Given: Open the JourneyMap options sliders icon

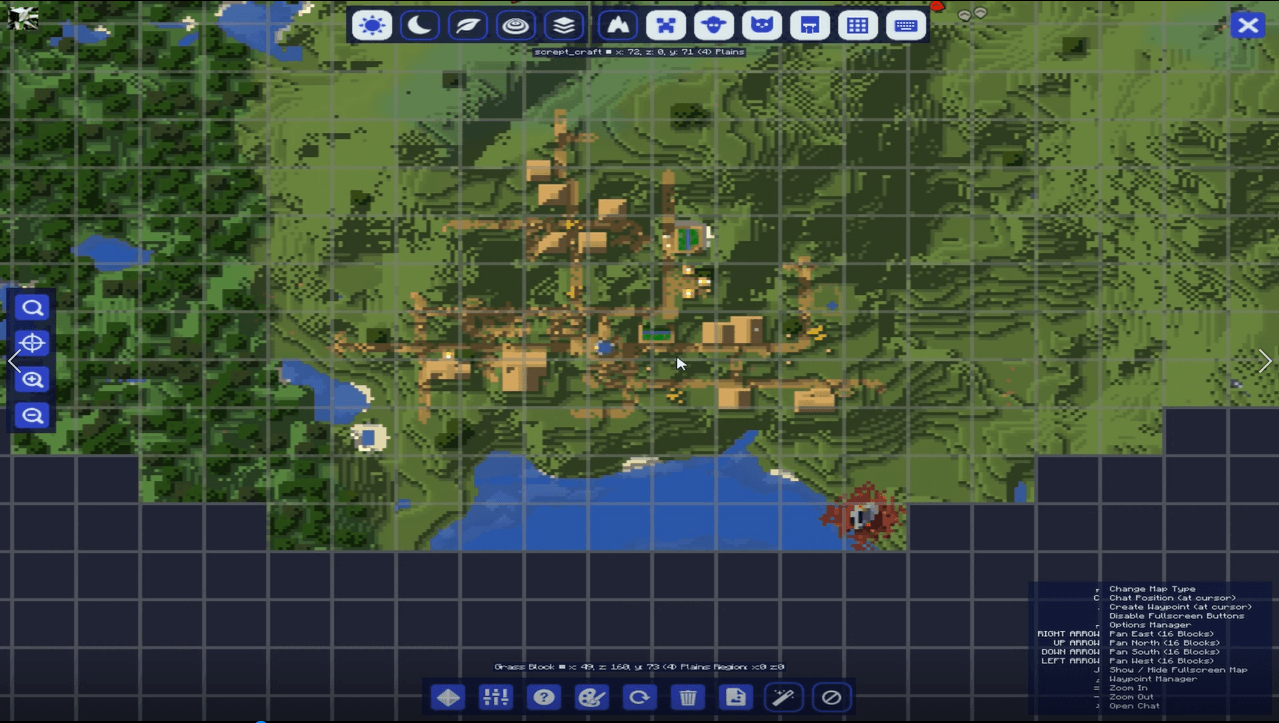Looking at the screenshot, I should pyautogui.click(x=494, y=697).
